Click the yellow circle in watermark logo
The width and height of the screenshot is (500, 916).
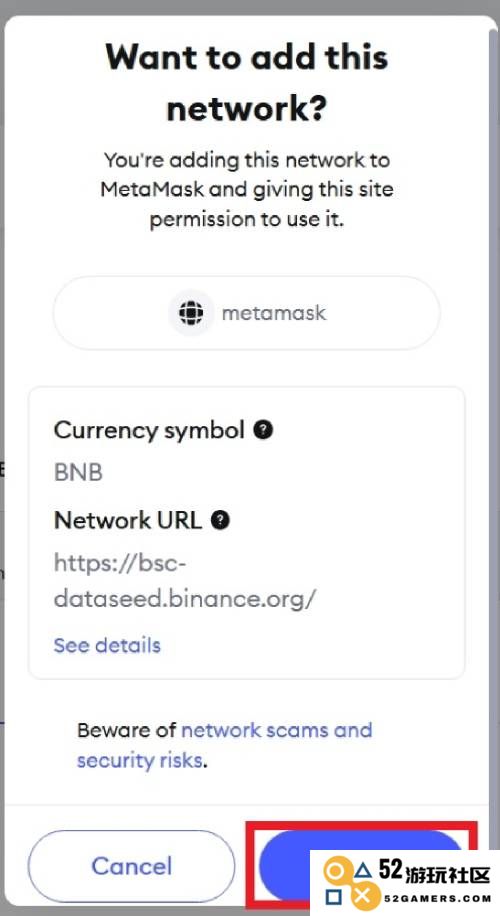point(335,871)
